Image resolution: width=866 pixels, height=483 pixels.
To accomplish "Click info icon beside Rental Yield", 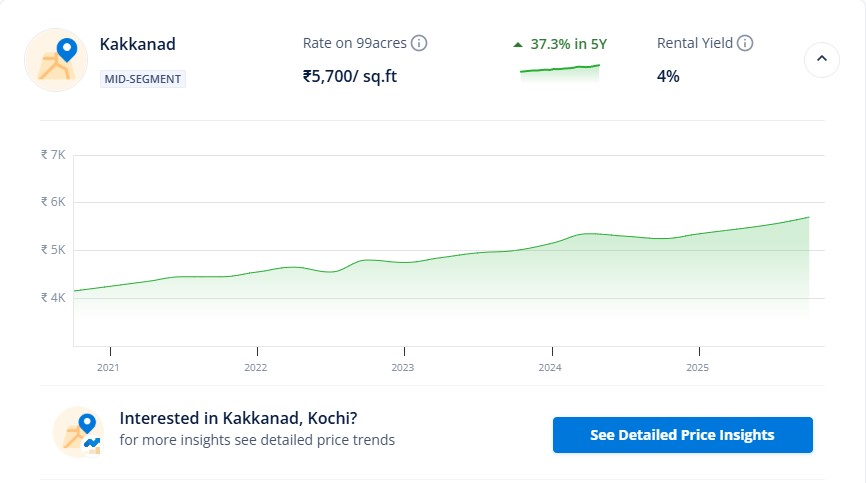I will 745,43.
